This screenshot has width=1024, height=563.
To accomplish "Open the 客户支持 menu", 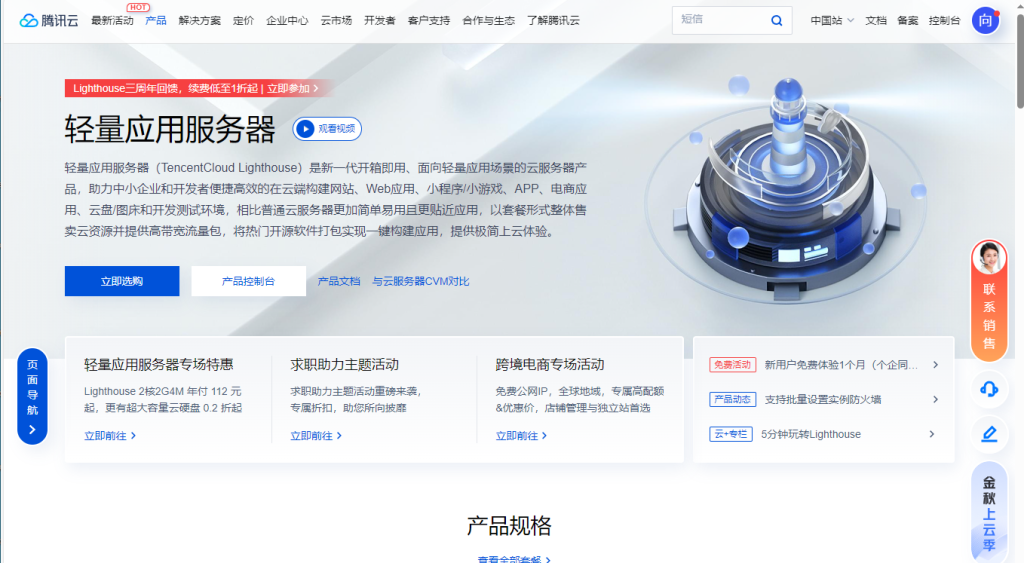I will tap(428, 21).
